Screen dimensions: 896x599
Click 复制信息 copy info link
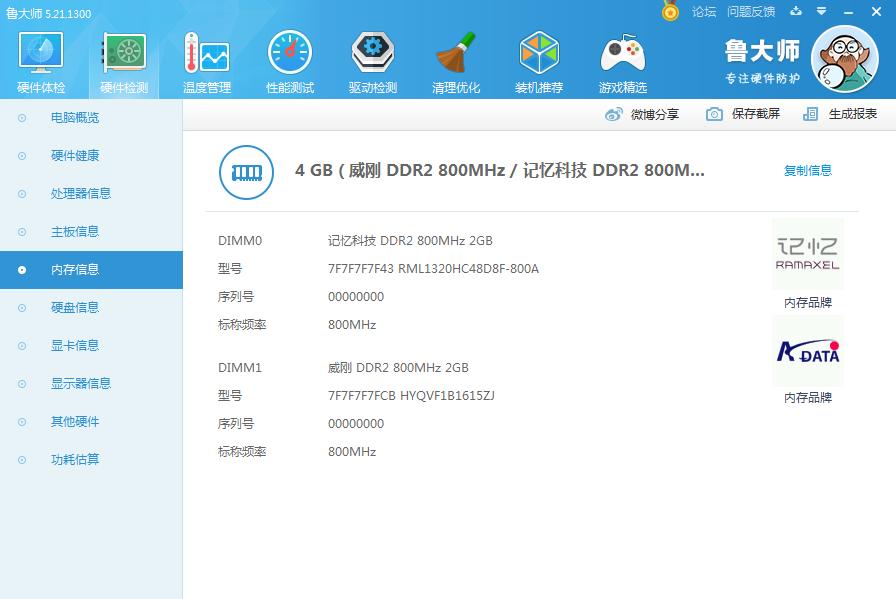point(807,171)
